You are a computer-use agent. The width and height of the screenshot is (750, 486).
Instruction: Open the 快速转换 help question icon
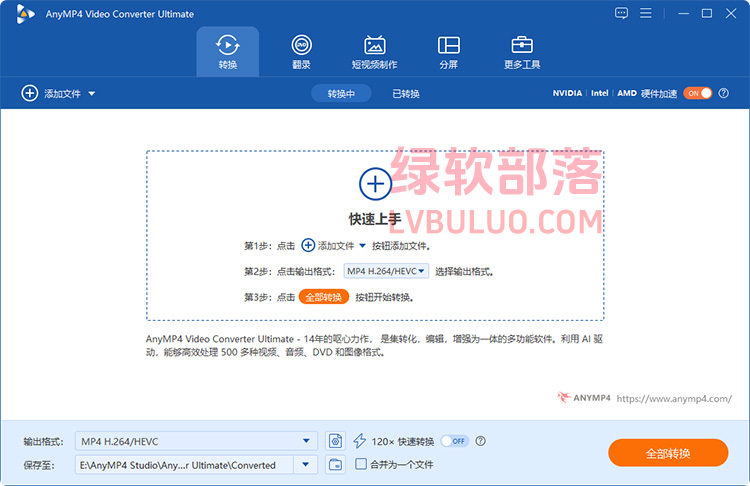(481, 441)
